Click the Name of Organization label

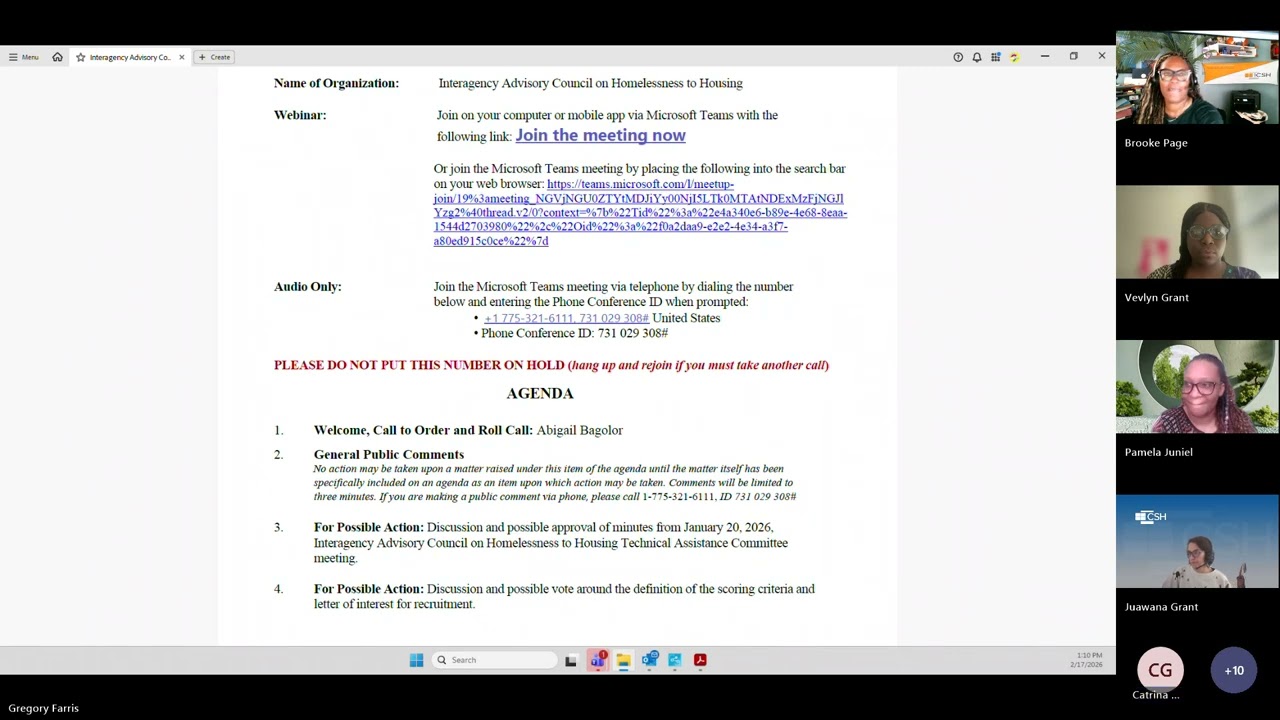coord(336,83)
